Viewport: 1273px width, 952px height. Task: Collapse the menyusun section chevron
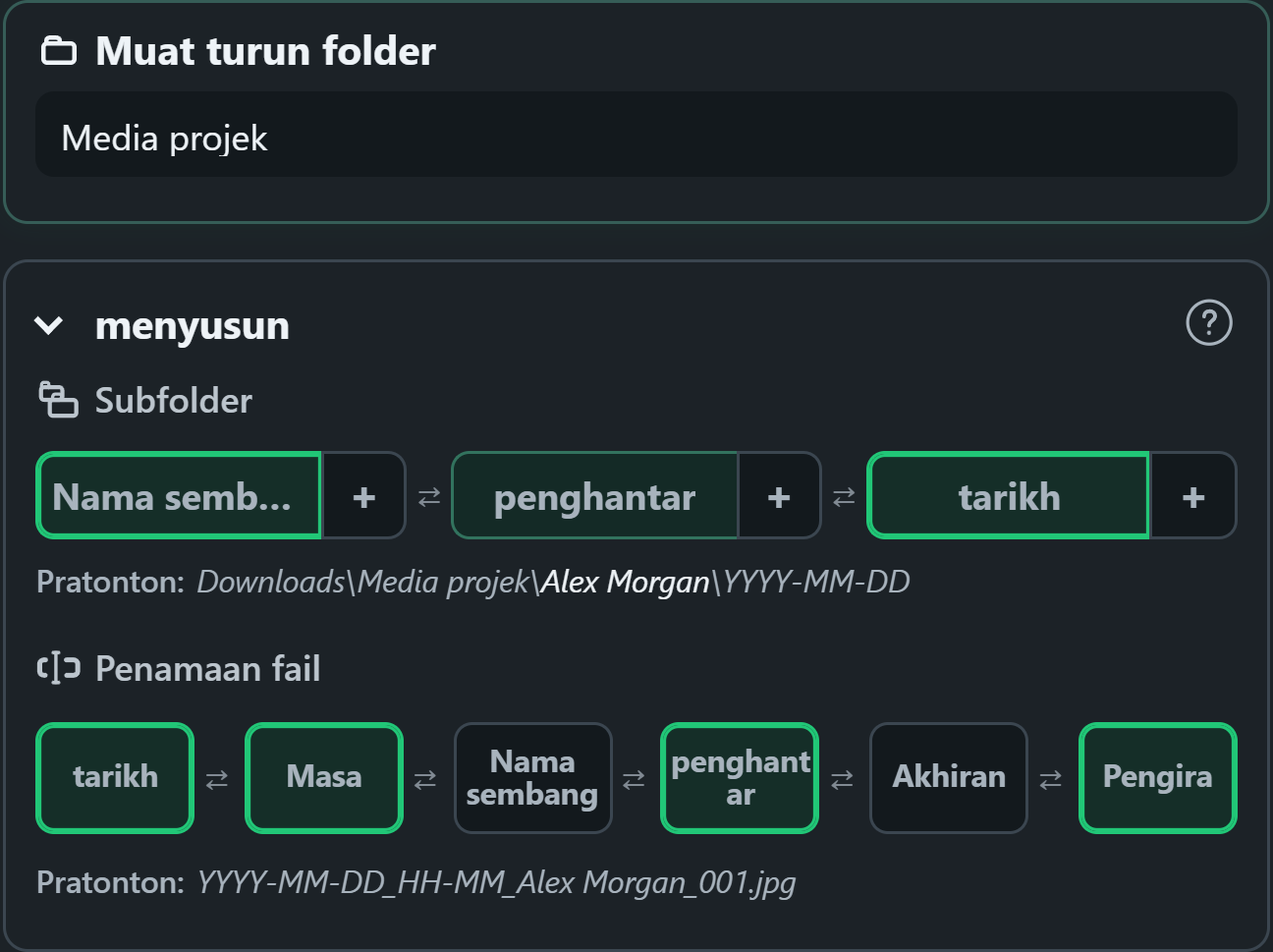click(x=48, y=325)
